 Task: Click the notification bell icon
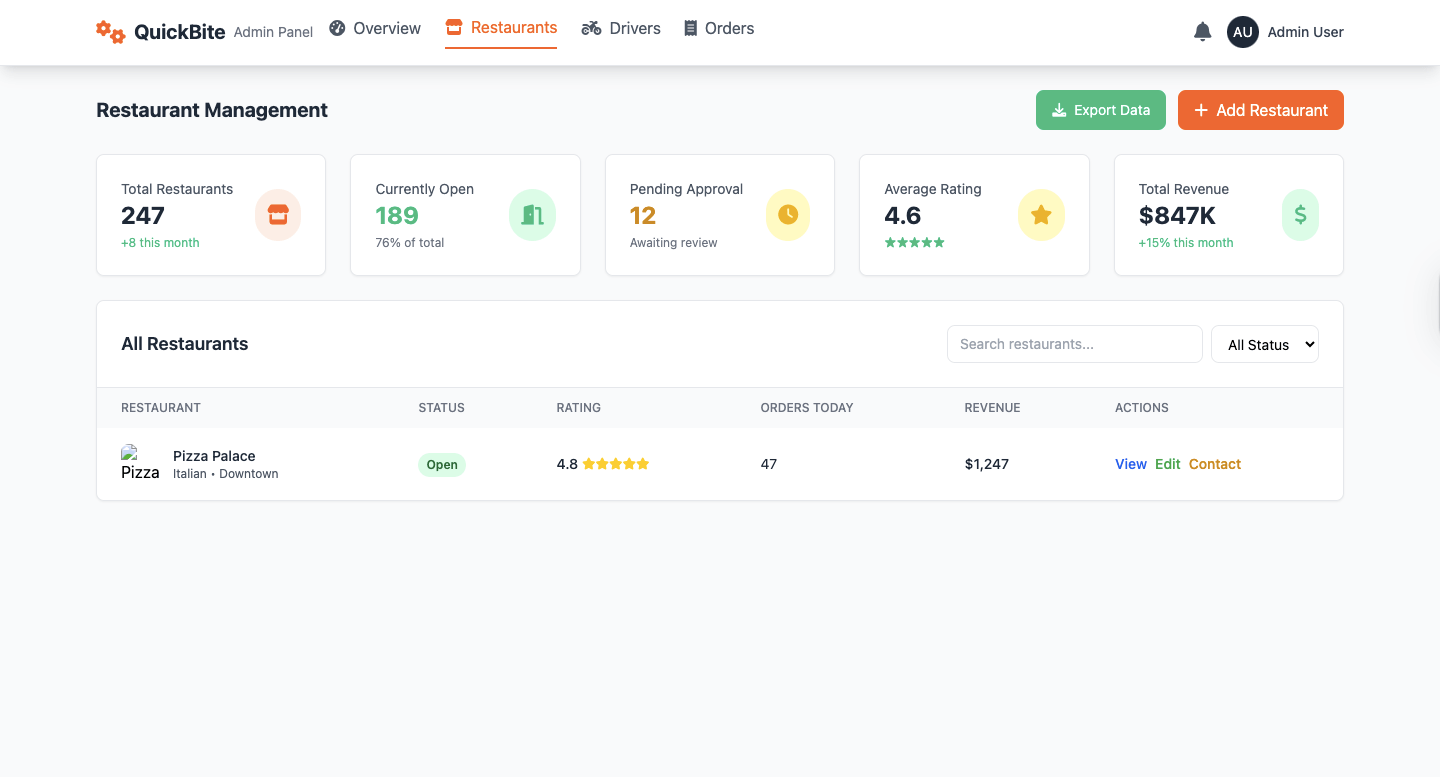click(x=1202, y=32)
